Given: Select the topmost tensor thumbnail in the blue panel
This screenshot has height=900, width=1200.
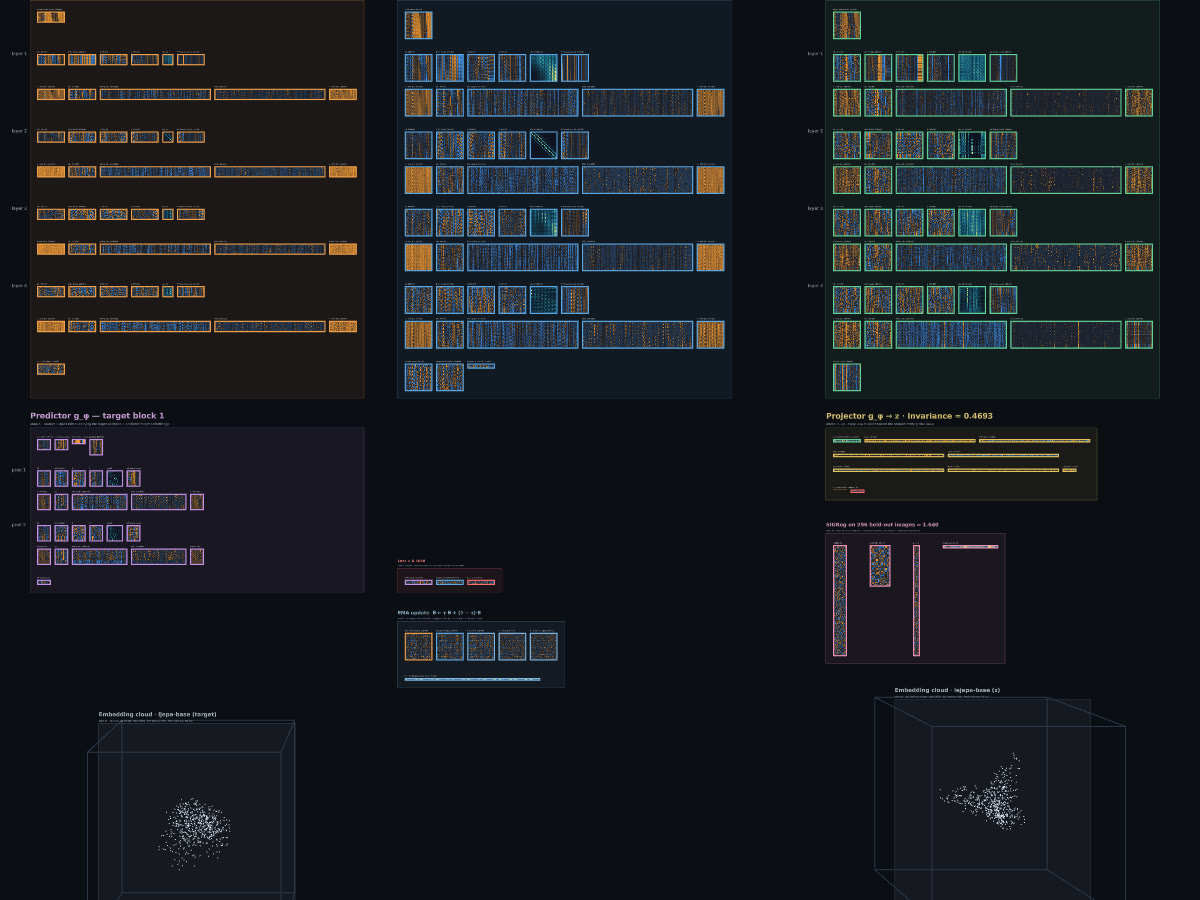Looking at the screenshot, I should [x=418, y=25].
